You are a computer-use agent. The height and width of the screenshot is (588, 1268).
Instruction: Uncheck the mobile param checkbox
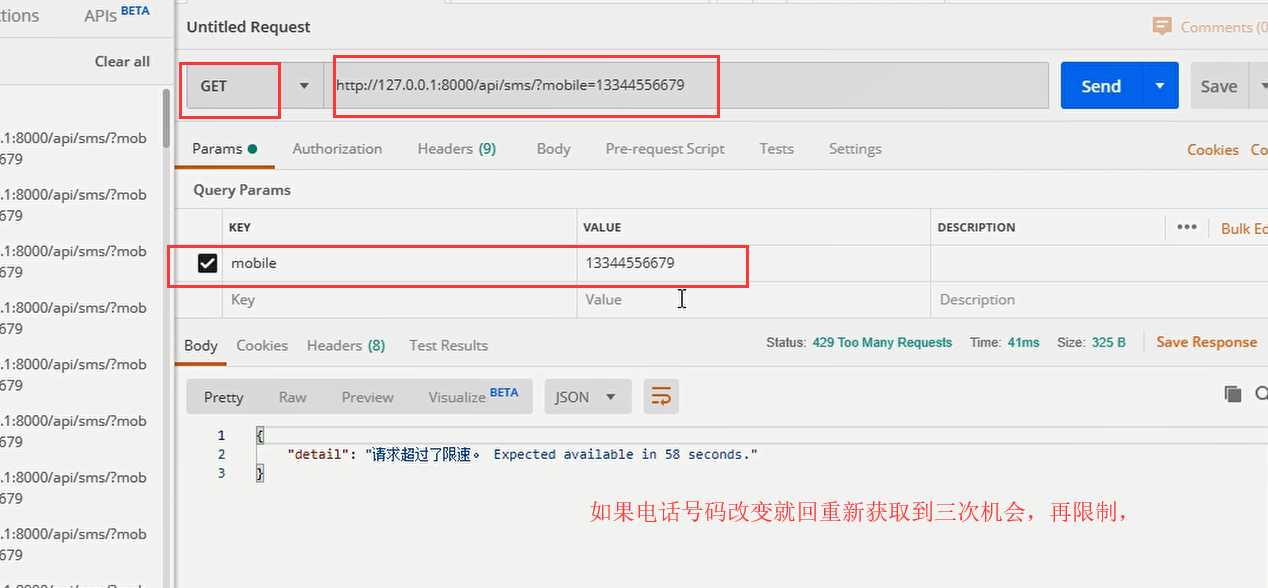click(x=207, y=264)
